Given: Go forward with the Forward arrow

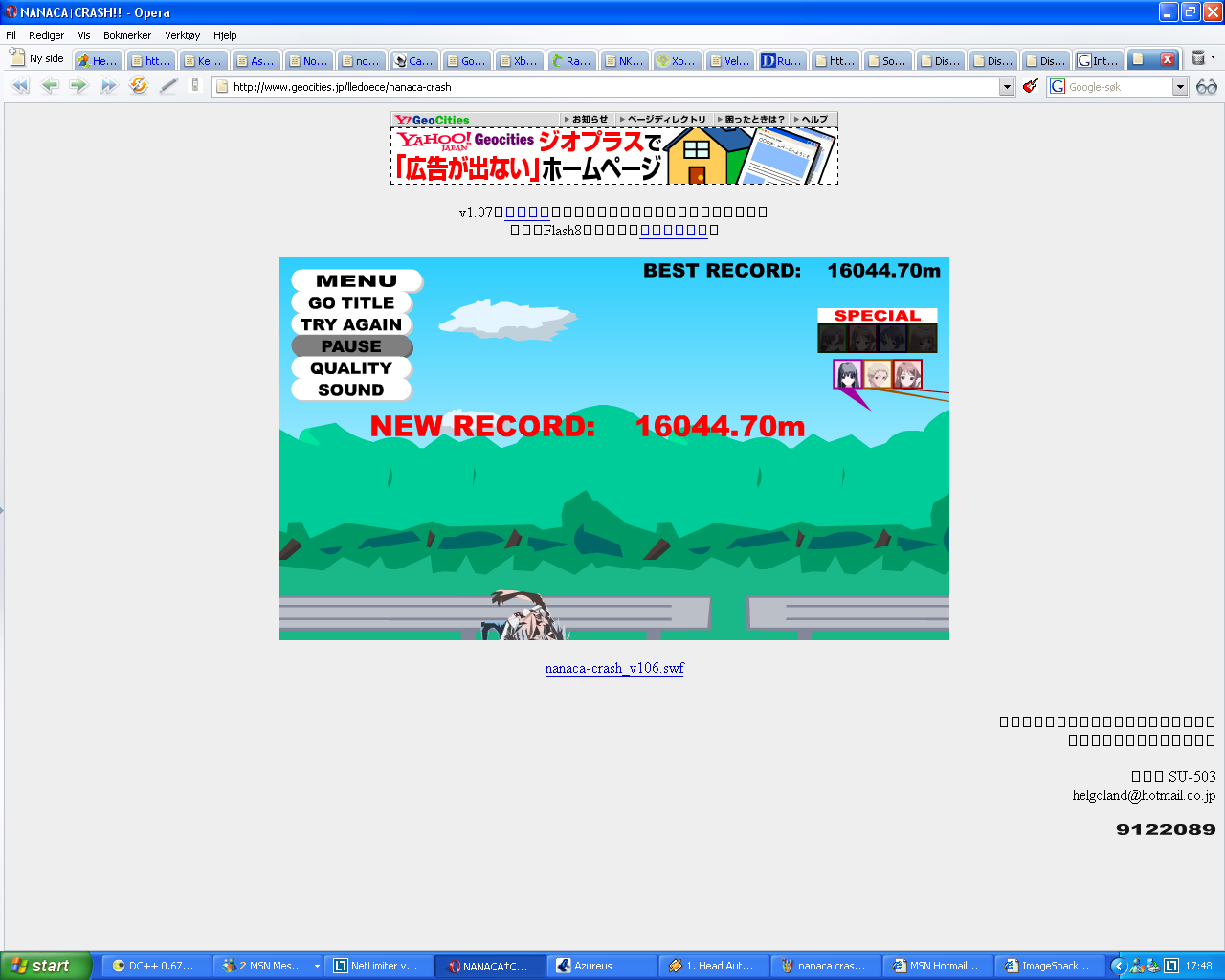Looking at the screenshot, I should [78, 86].
